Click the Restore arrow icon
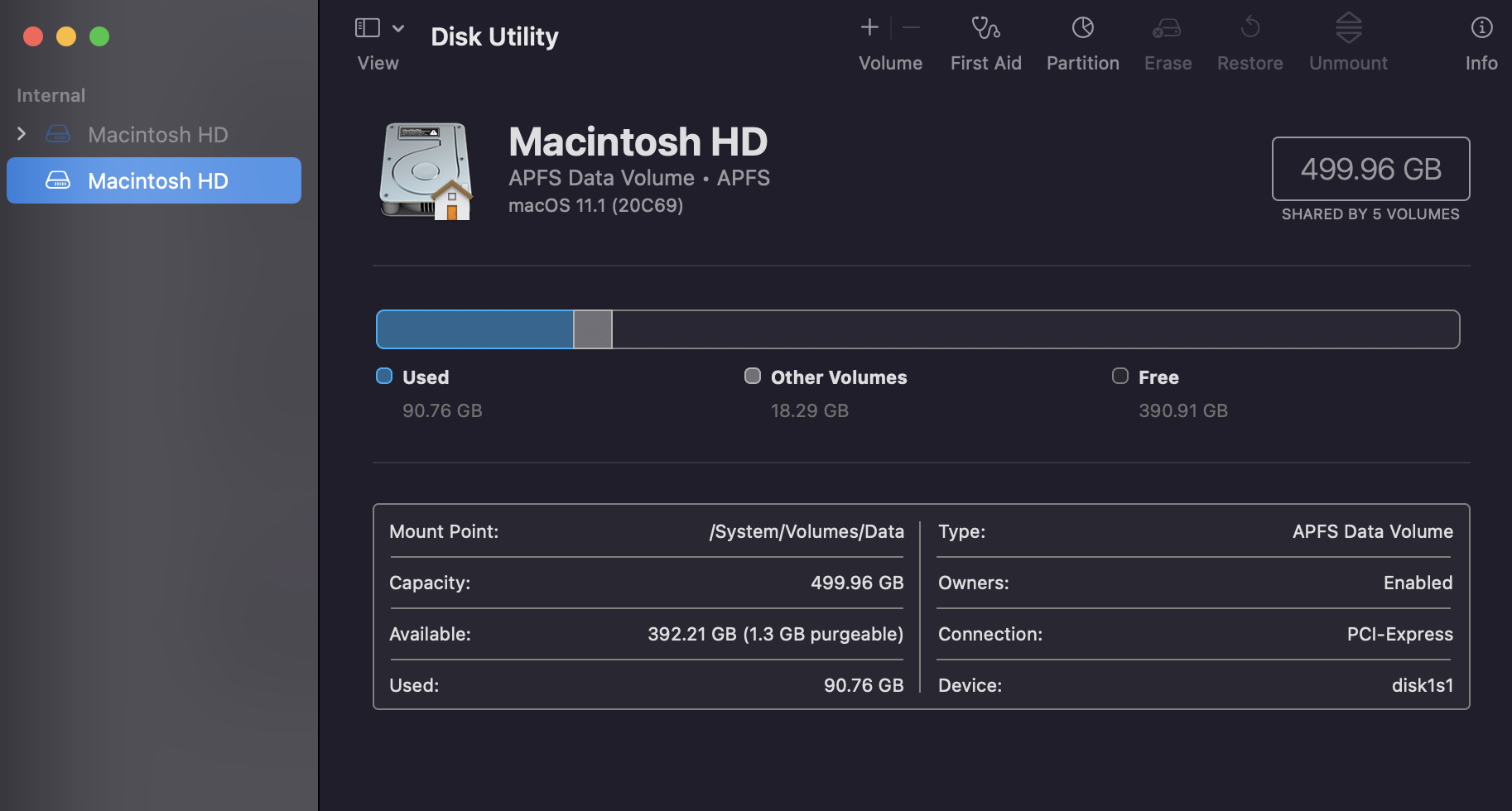The width and height of the screenshot is (1512, 811). click(1250, 28)
